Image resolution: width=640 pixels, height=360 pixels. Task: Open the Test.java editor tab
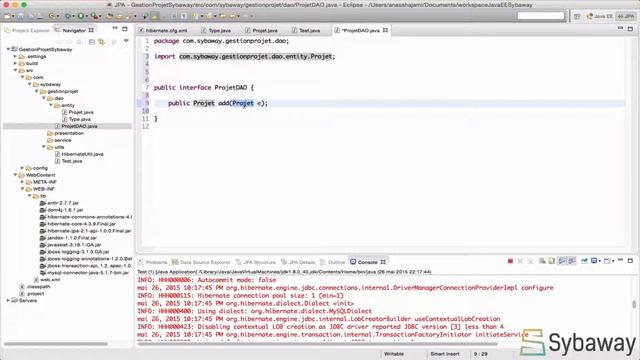click(306, 31)
